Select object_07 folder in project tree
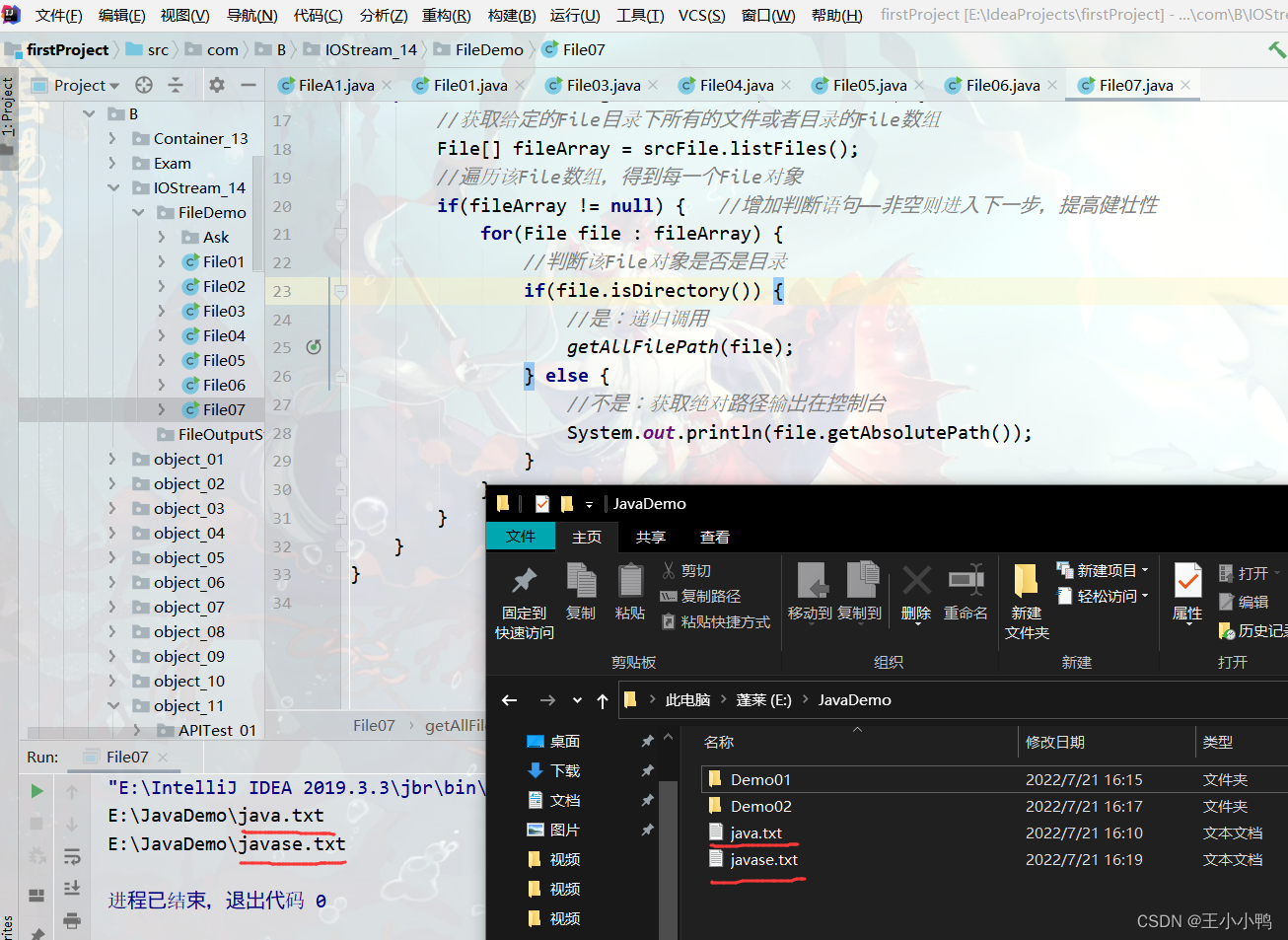The image size is (1288, 940). pyautogui.click(x=188, y=607)
